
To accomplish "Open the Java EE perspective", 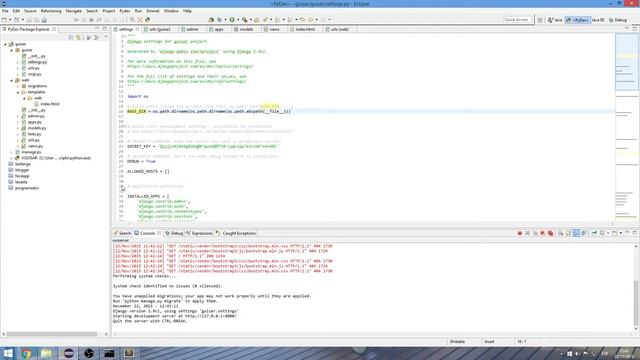I will coord(598,20).
